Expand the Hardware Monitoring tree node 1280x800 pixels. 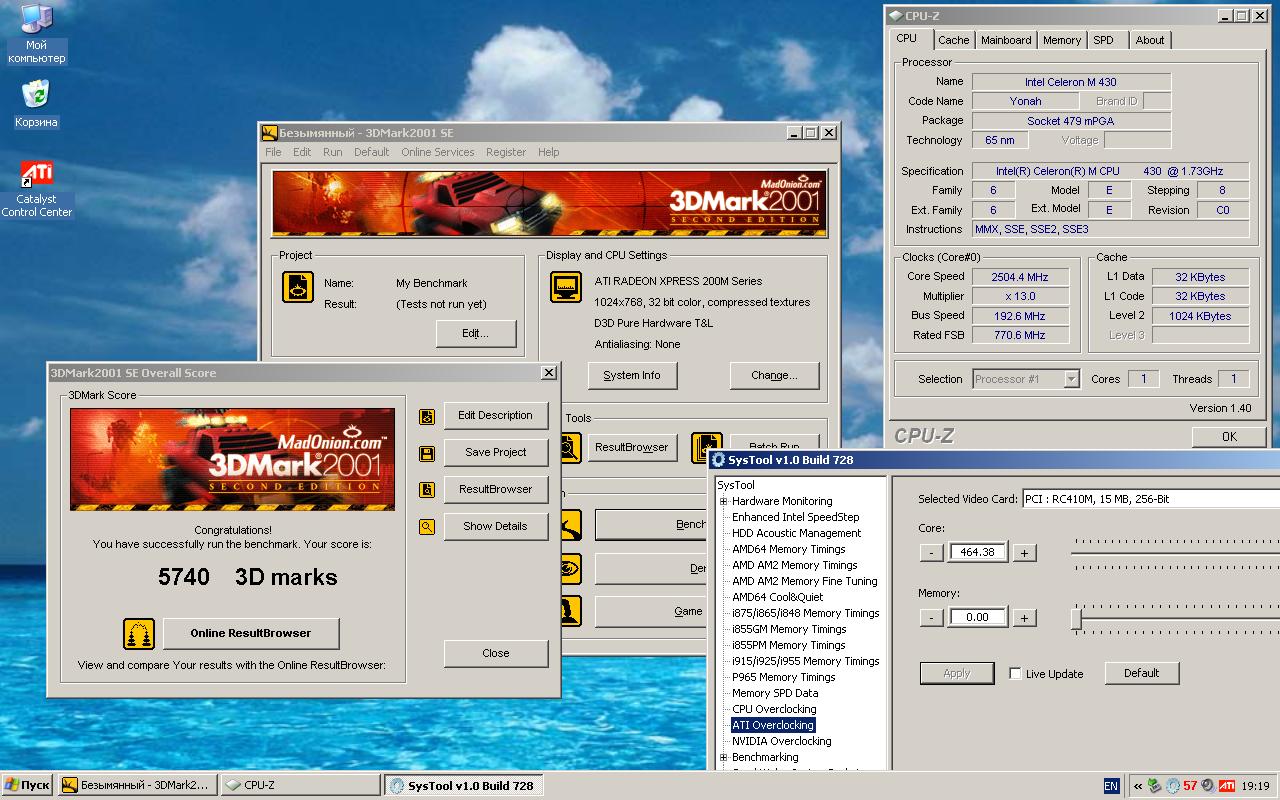coord(723,502)
